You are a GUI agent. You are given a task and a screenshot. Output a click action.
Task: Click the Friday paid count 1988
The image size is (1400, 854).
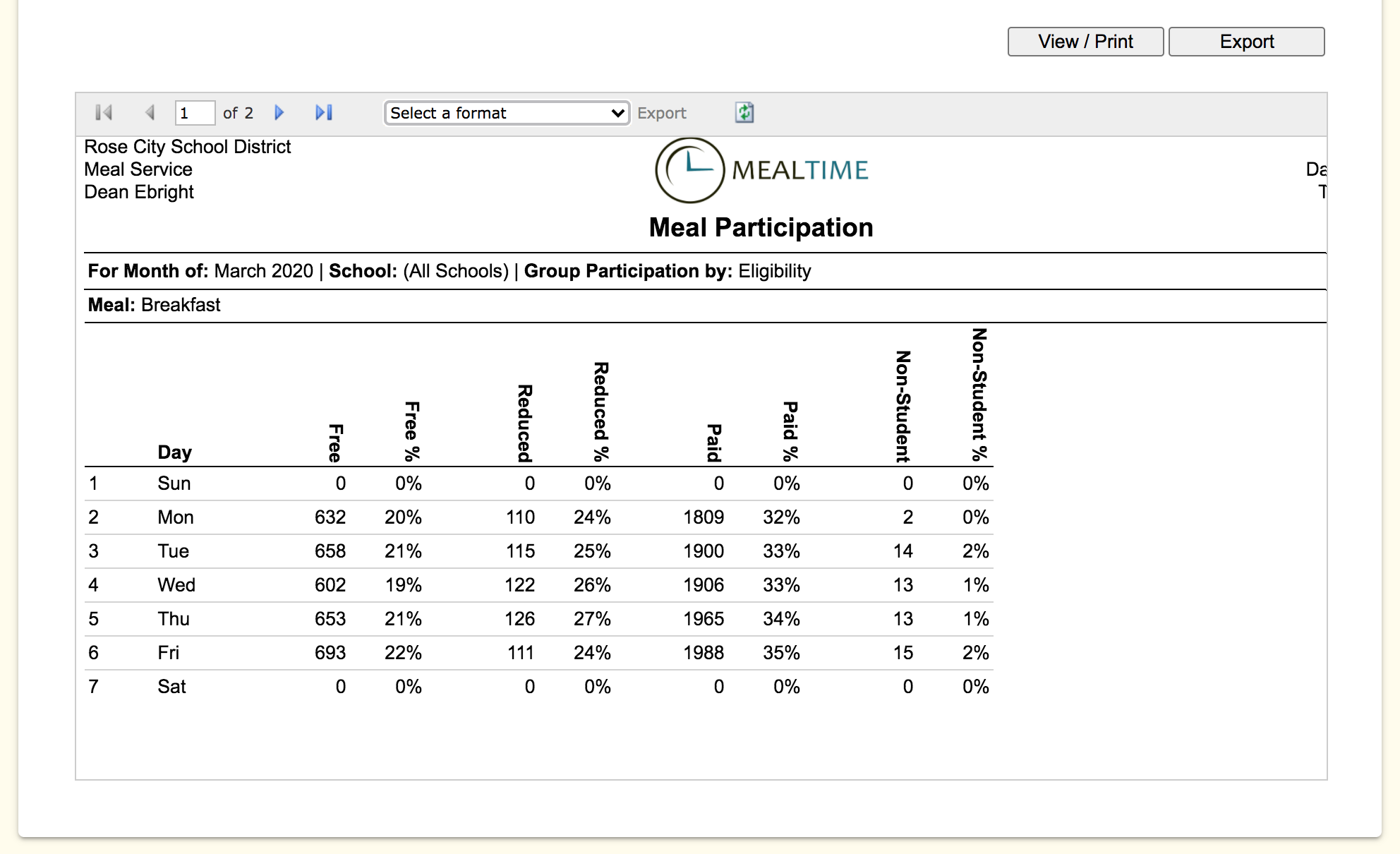703,653
